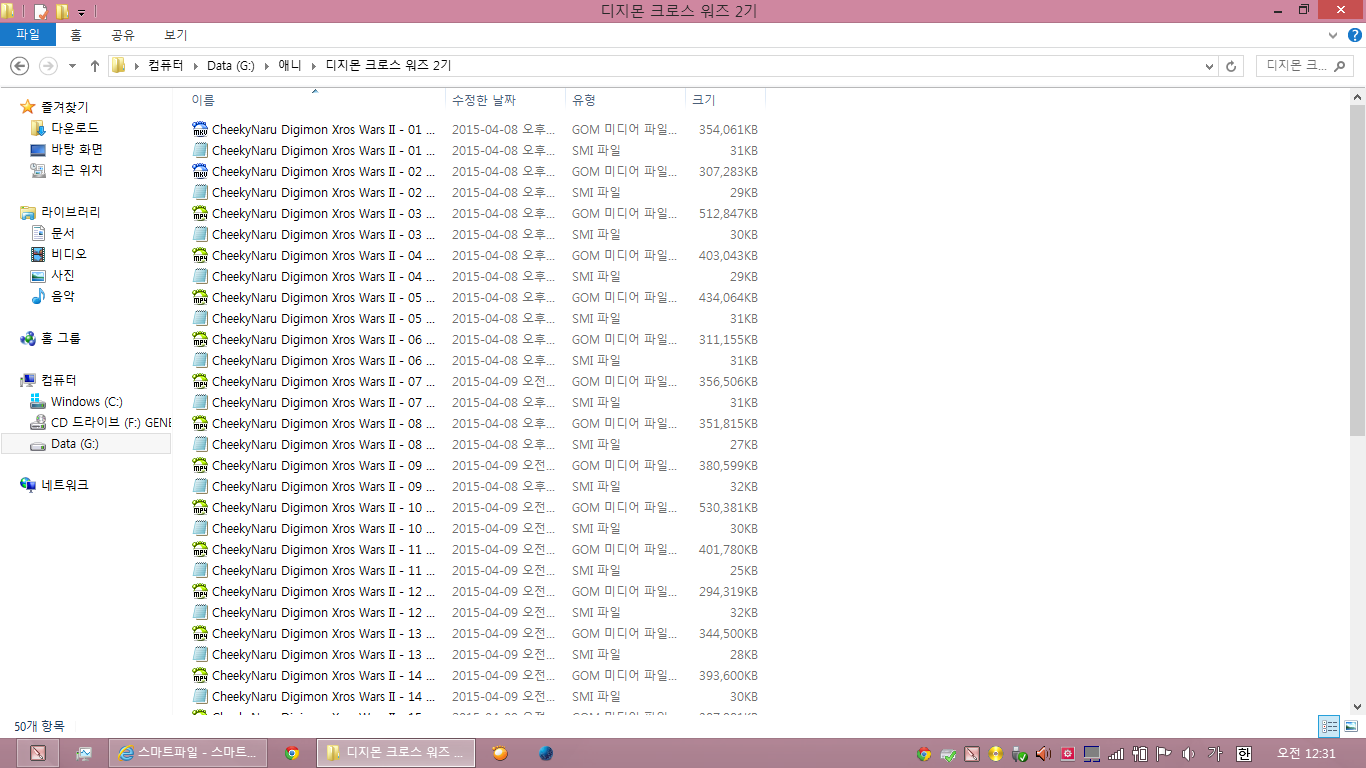1366x768 pixels.
Task: Click MP4 icon of 403,043KB episode 04 file
Action: coord(200,255)
